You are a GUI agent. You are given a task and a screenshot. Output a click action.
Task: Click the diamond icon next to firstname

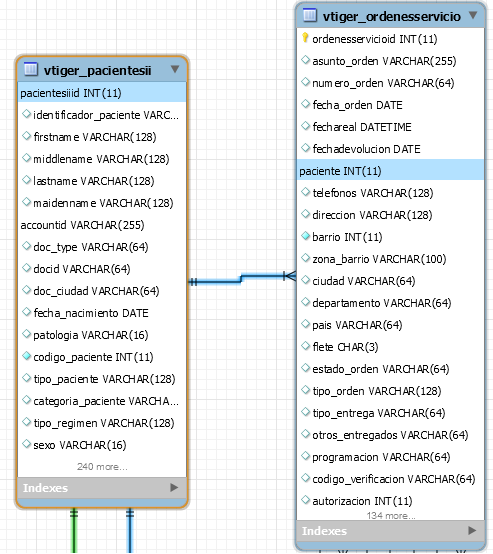tap(27, 136)
